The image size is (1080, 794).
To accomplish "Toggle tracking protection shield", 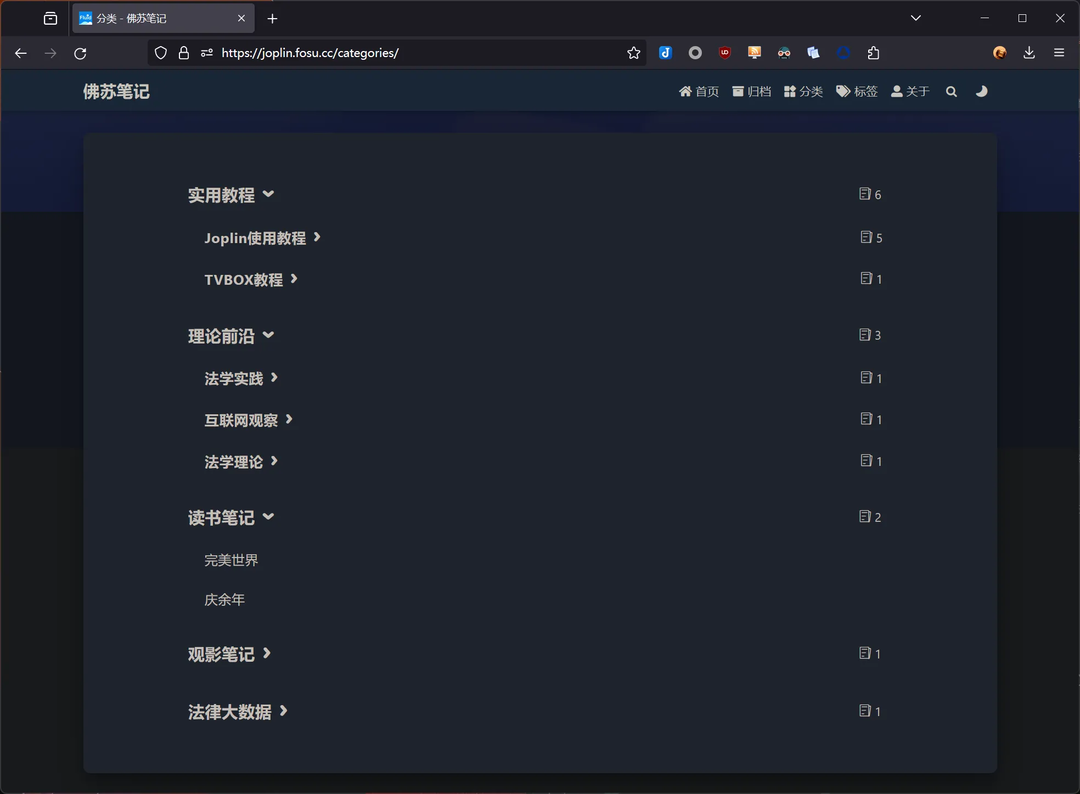I will 161,52.
